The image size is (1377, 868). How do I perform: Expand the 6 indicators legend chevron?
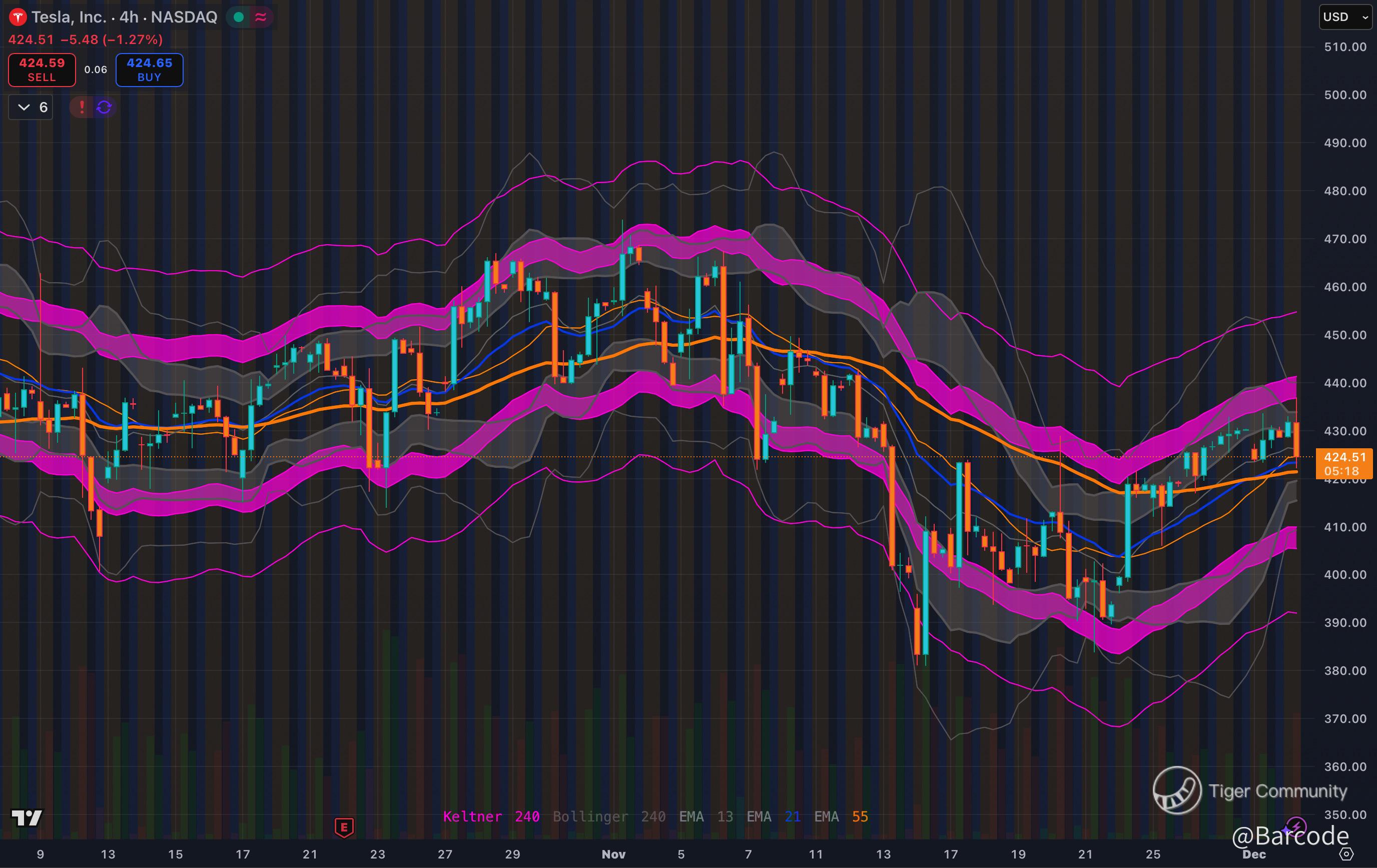pos(24,107)
